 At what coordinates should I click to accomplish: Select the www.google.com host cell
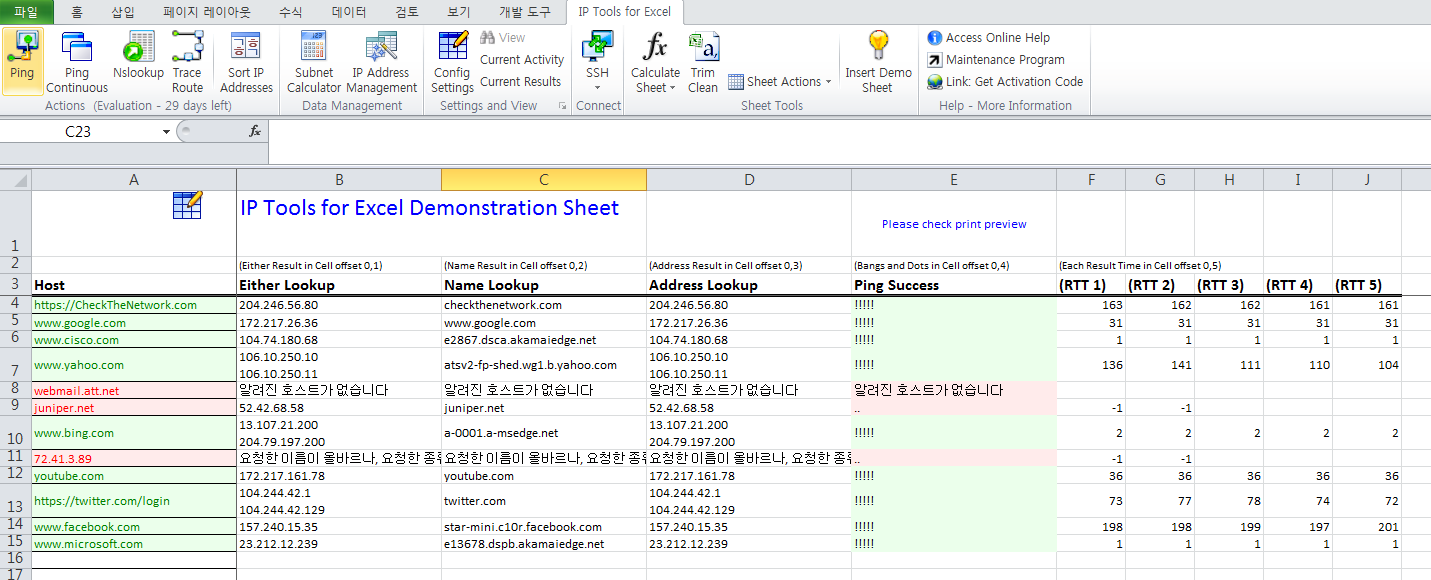134,322
